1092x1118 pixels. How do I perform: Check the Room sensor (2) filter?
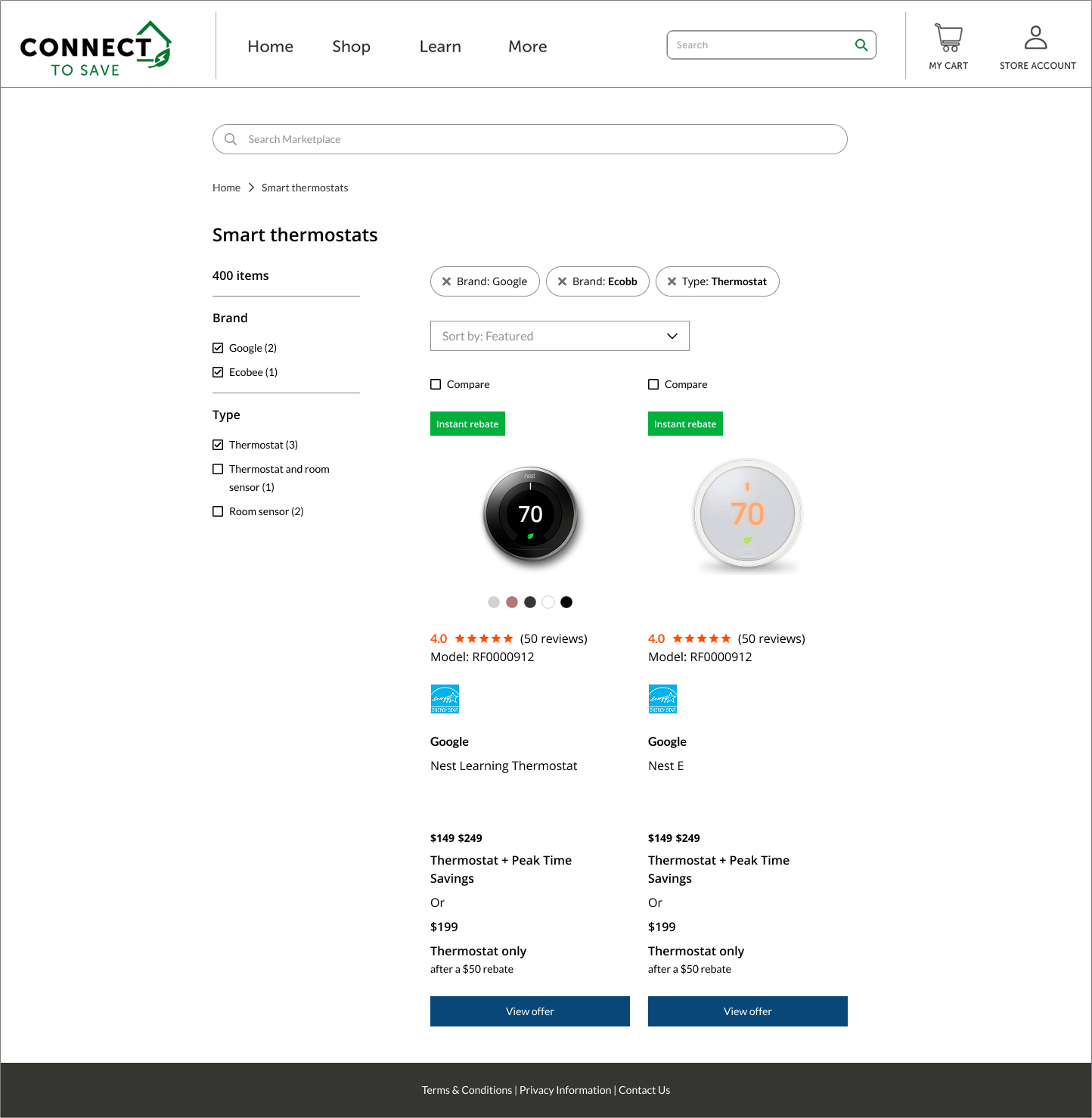click(218, 511)
